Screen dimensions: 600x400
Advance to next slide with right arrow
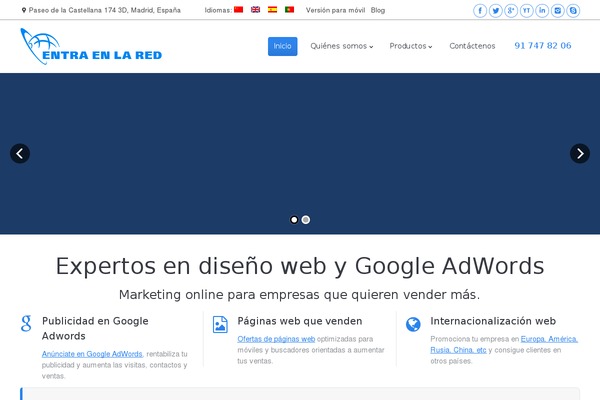[580, 153]
